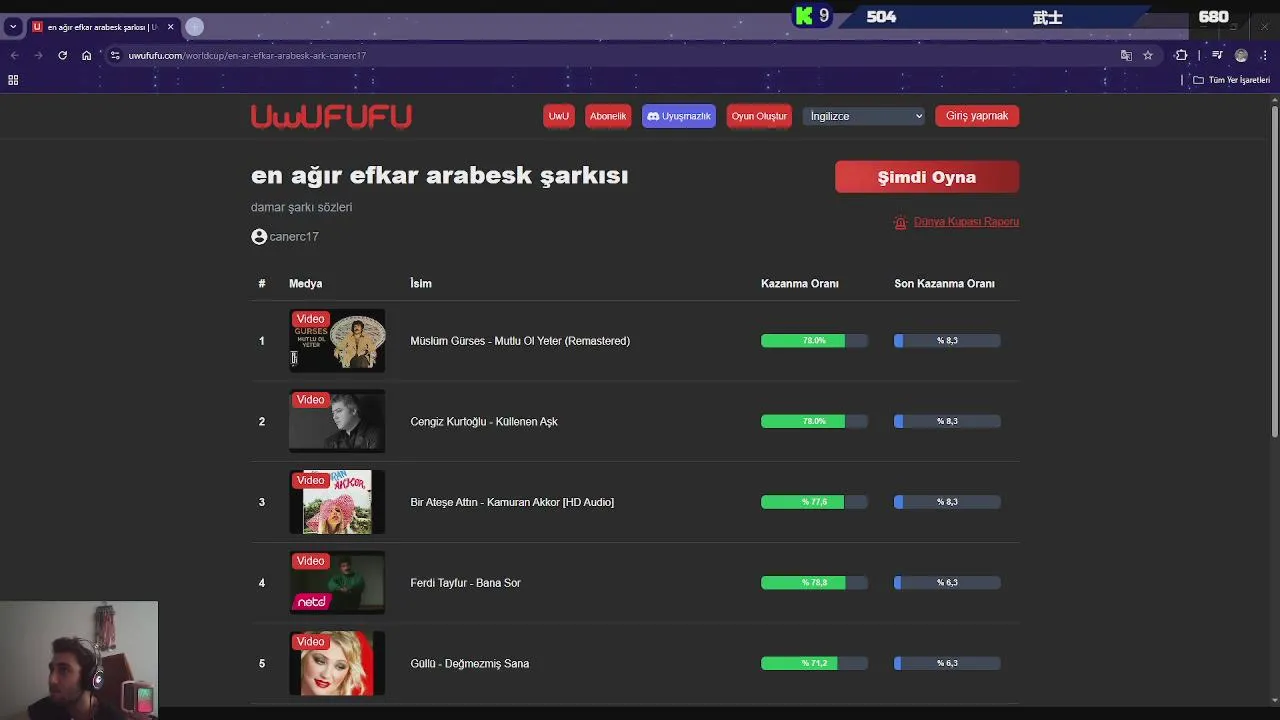Open the browser three-dot menu

coord(1265,55)
